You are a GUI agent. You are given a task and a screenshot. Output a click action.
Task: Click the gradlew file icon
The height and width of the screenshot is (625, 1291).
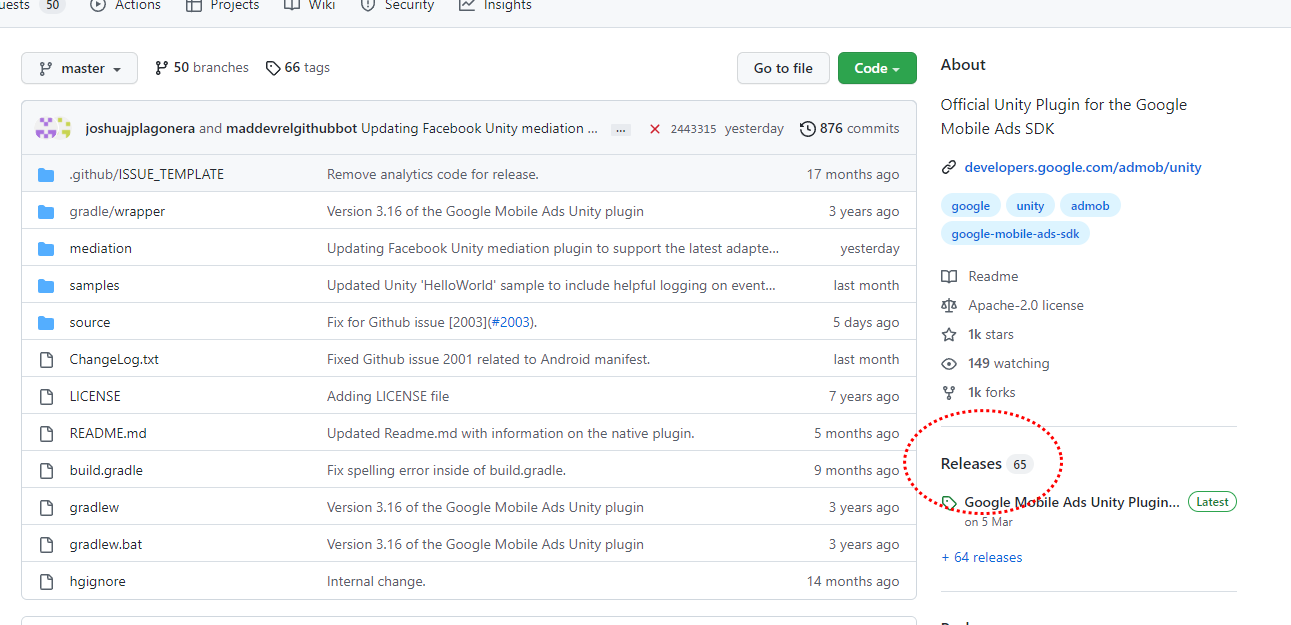[46, 508]
